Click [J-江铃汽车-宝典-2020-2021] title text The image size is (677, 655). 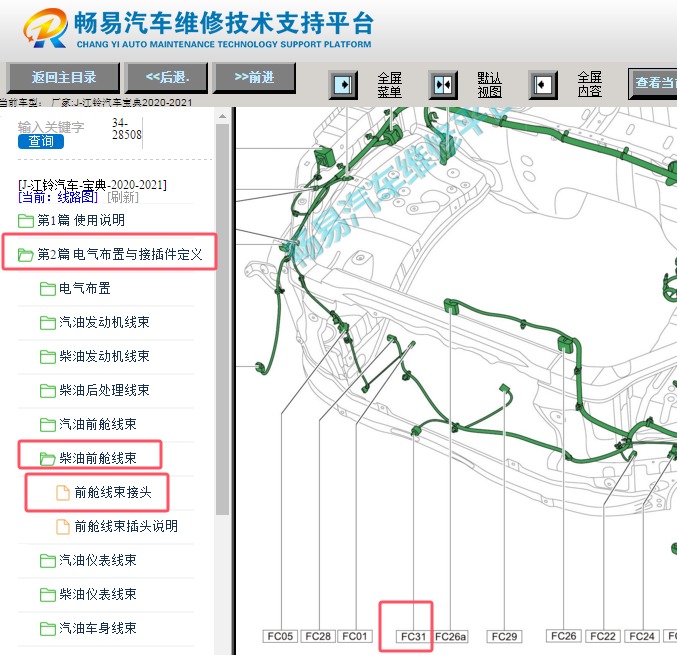tap(92, 185)
